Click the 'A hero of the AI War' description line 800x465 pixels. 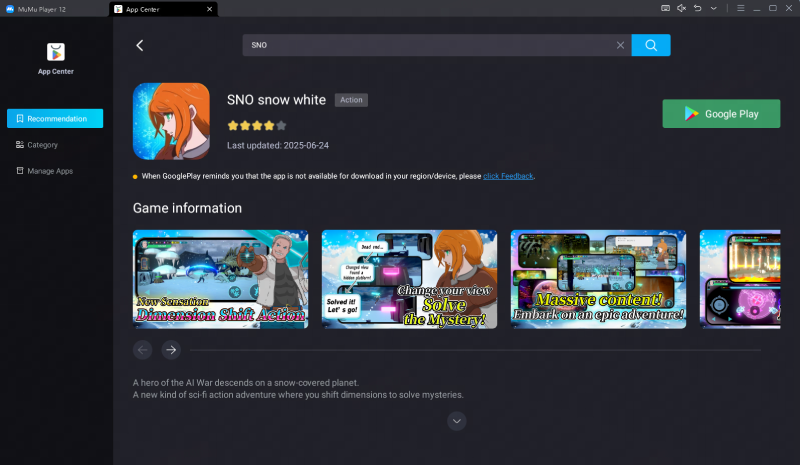pos(246,383)
